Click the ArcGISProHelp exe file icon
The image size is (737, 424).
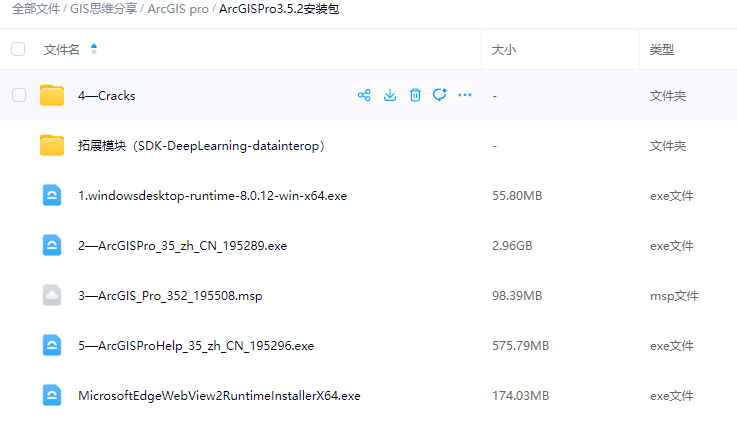click(x=52, y=345)
